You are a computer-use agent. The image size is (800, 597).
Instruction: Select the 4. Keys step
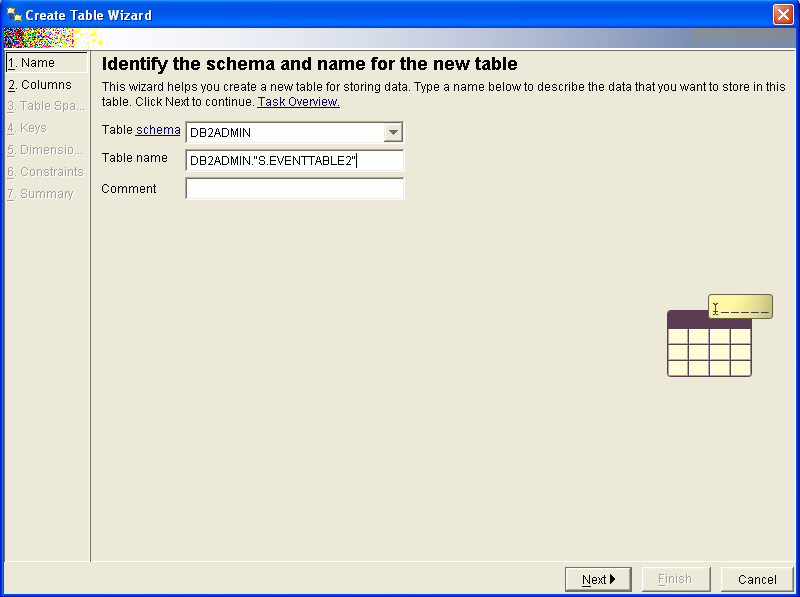pyautogui.click(x=27, y=128)
